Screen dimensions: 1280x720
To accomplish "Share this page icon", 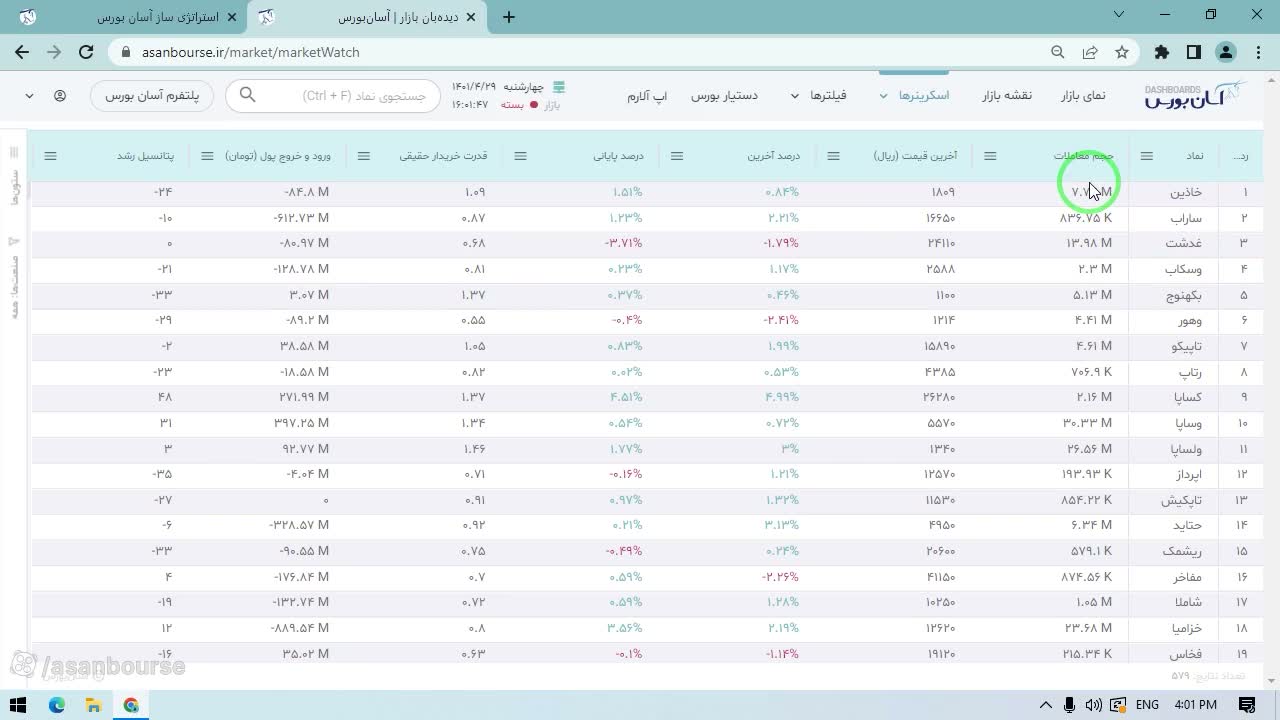I will point(1090,52).
